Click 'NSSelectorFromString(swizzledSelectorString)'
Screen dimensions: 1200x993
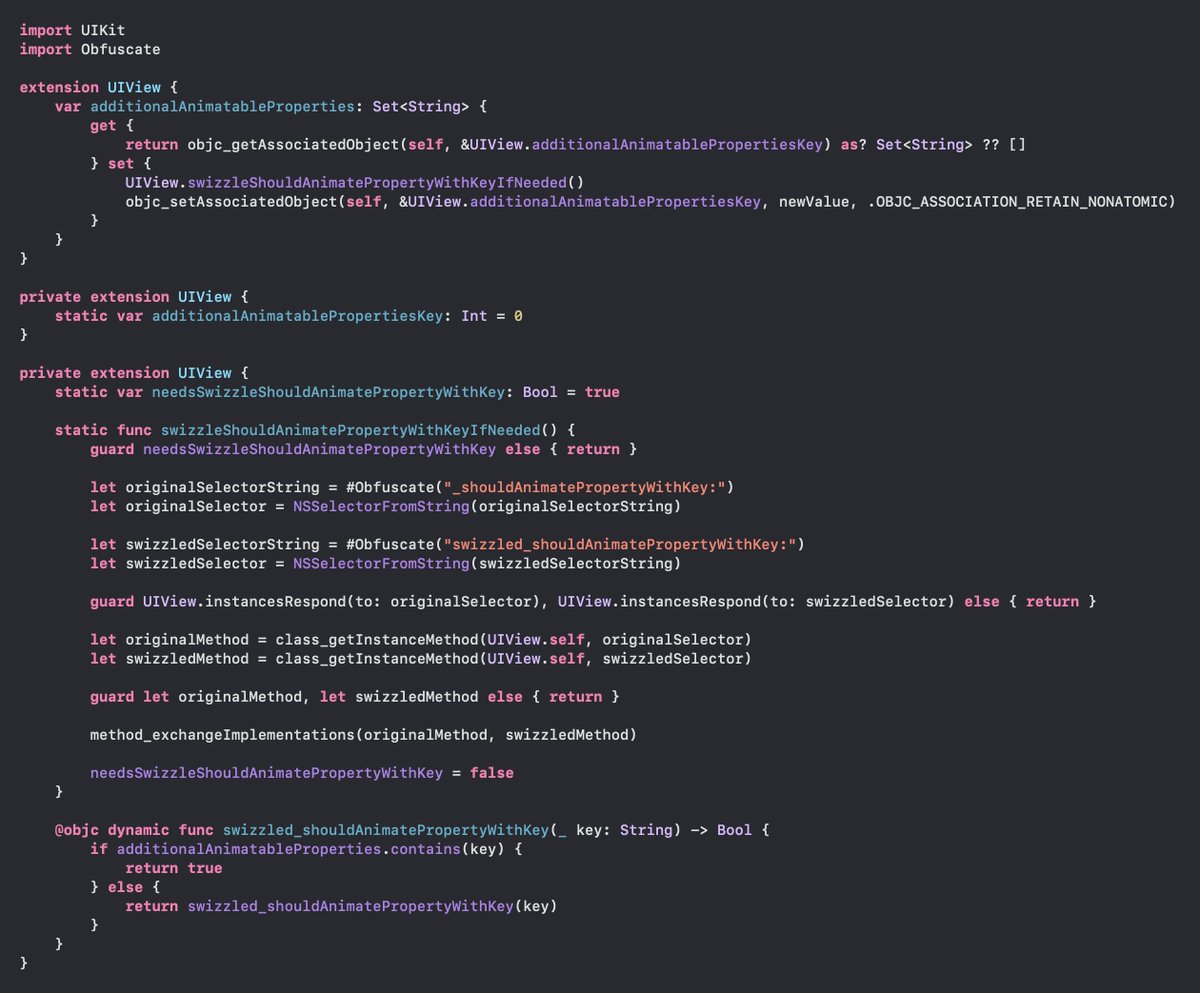tap(488, 563)
